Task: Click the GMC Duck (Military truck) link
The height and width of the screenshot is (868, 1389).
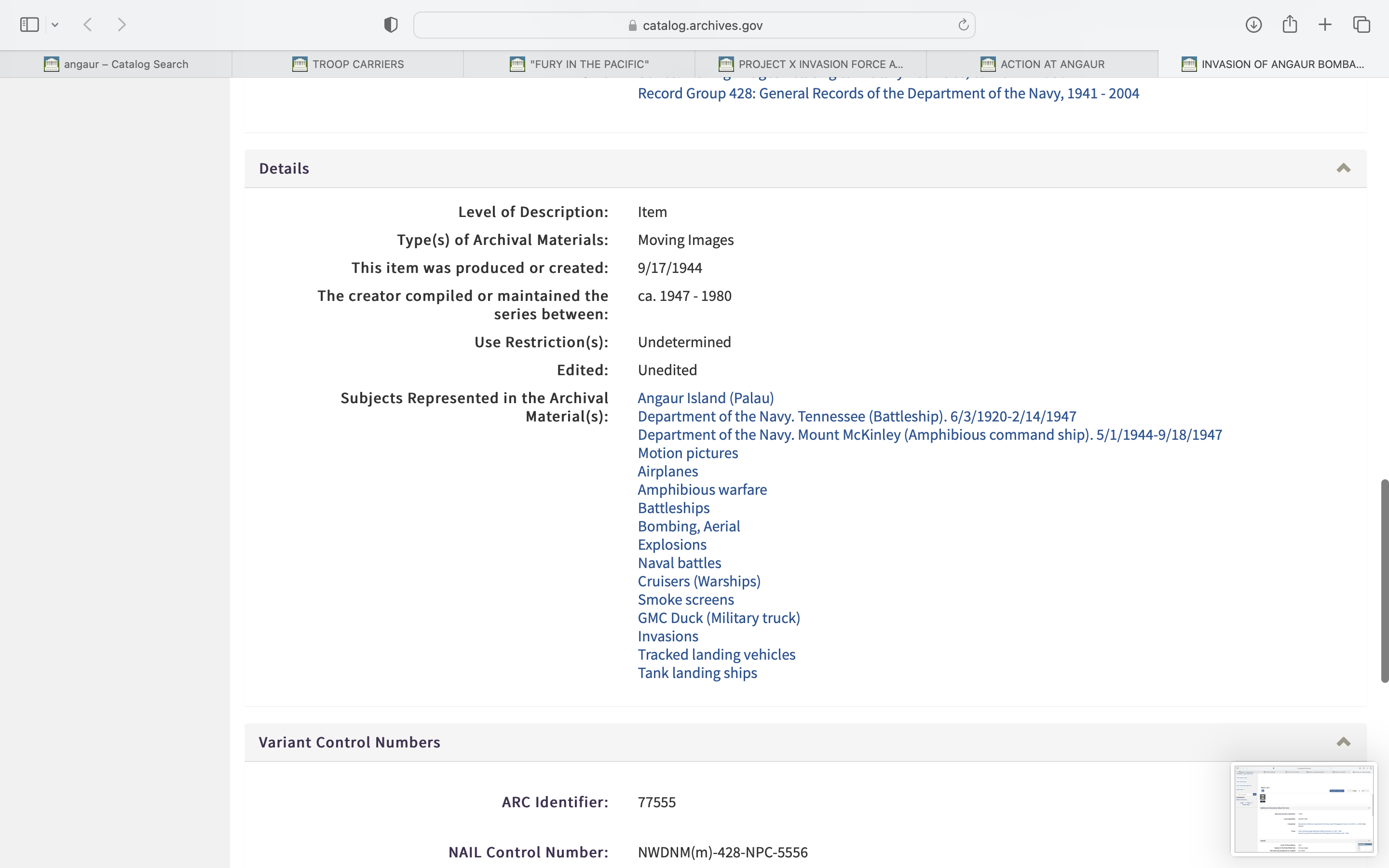Action: [x=719, y=618]
